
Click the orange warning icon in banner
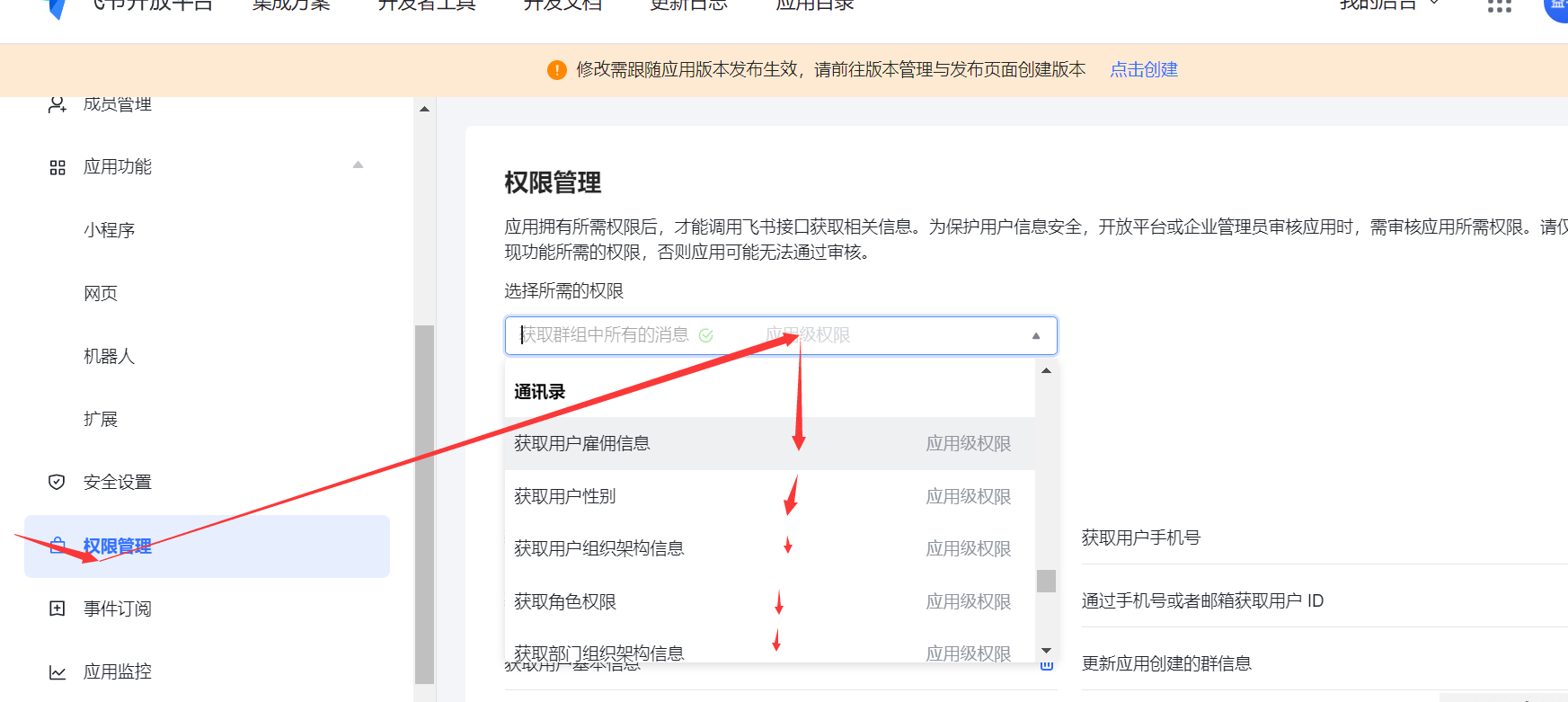pos(556,70)
